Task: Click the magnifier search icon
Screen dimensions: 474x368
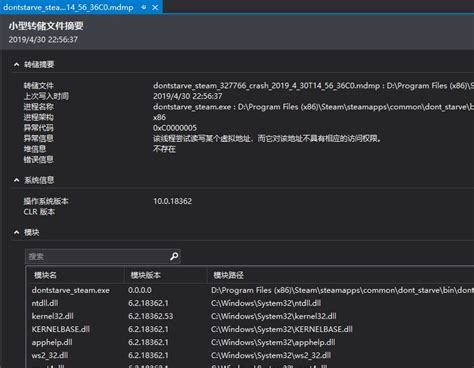Action: [x=174, y=256]
